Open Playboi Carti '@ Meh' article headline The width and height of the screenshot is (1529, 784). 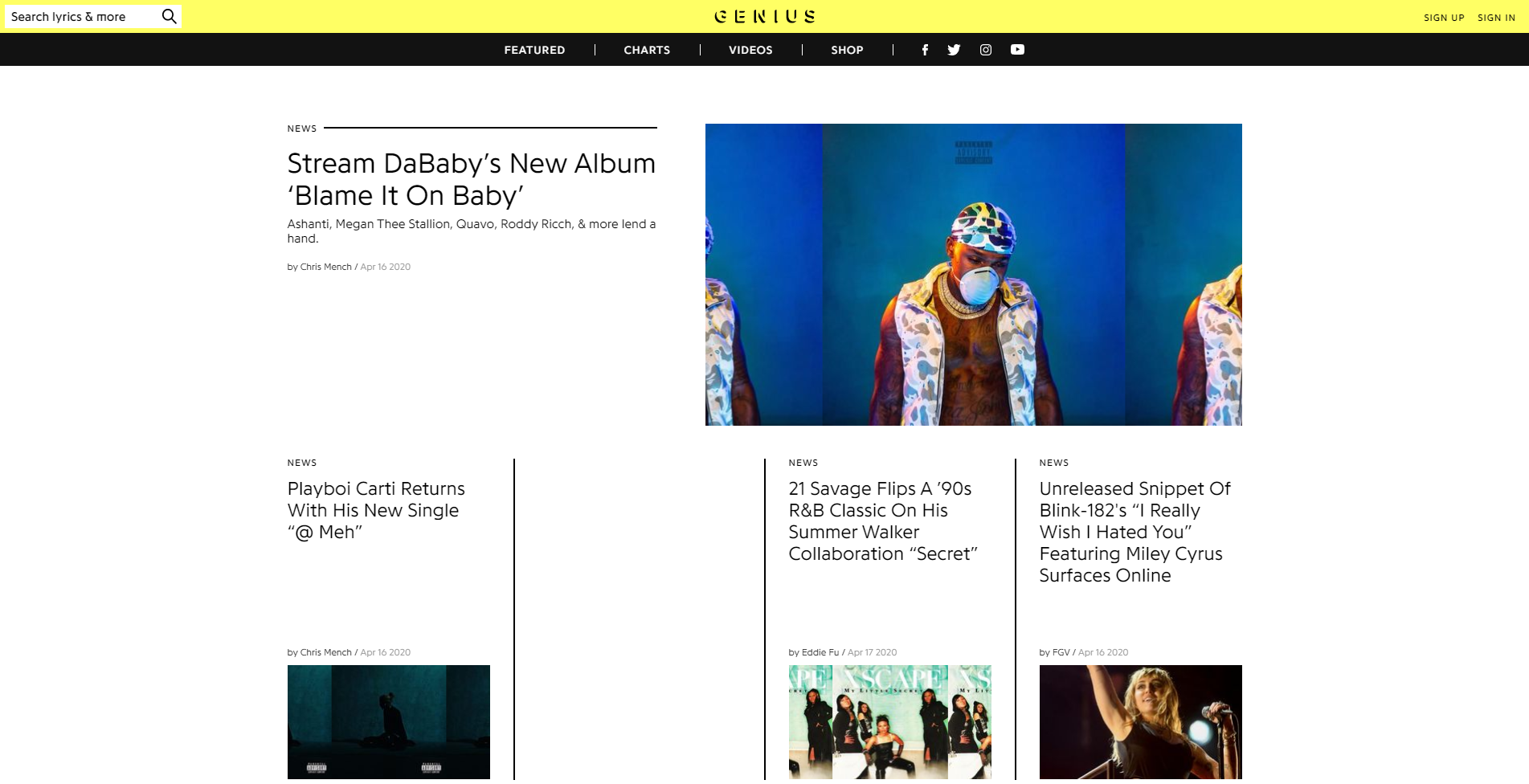(x=376, y=510)
